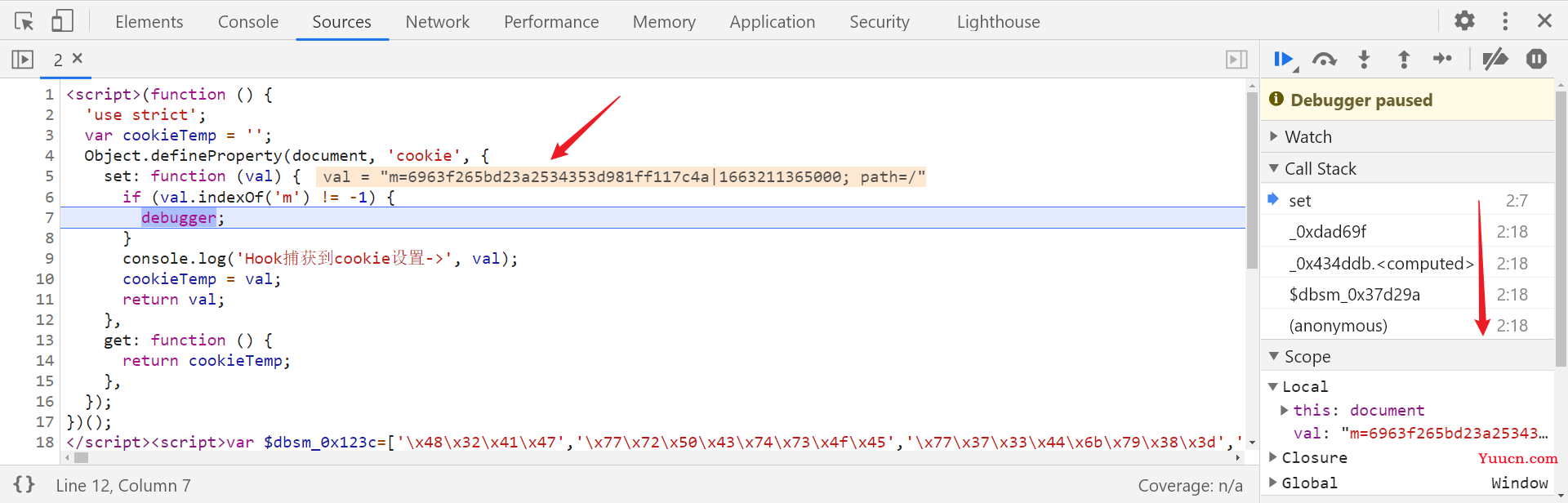Click the val value in Local scope
Viewport: 1568px width, 503px height.
point(1445,434)
